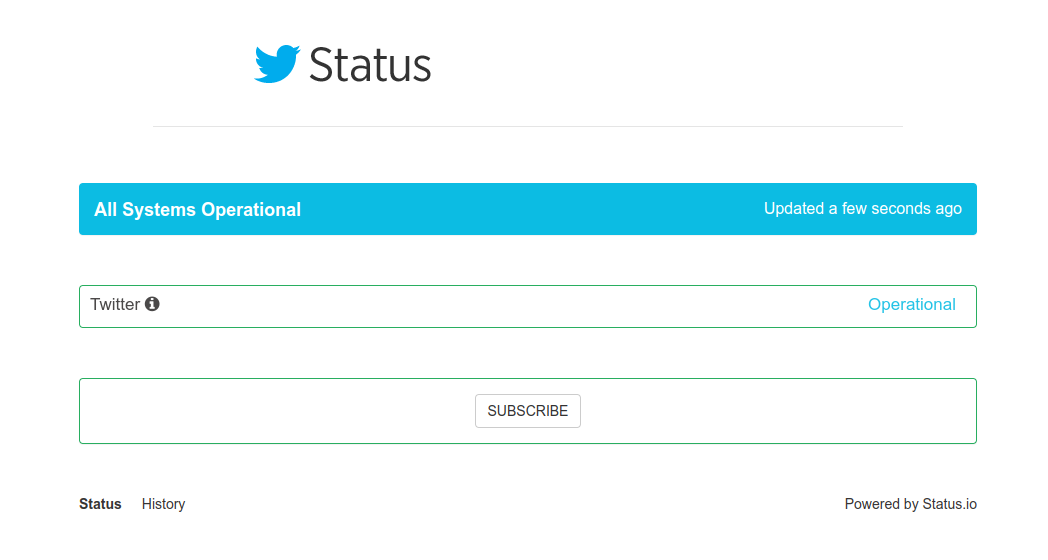Click the empty area right of SUBSCRIBE
This screenshot has width=1048, height=560.
click(x=780, y=411)
